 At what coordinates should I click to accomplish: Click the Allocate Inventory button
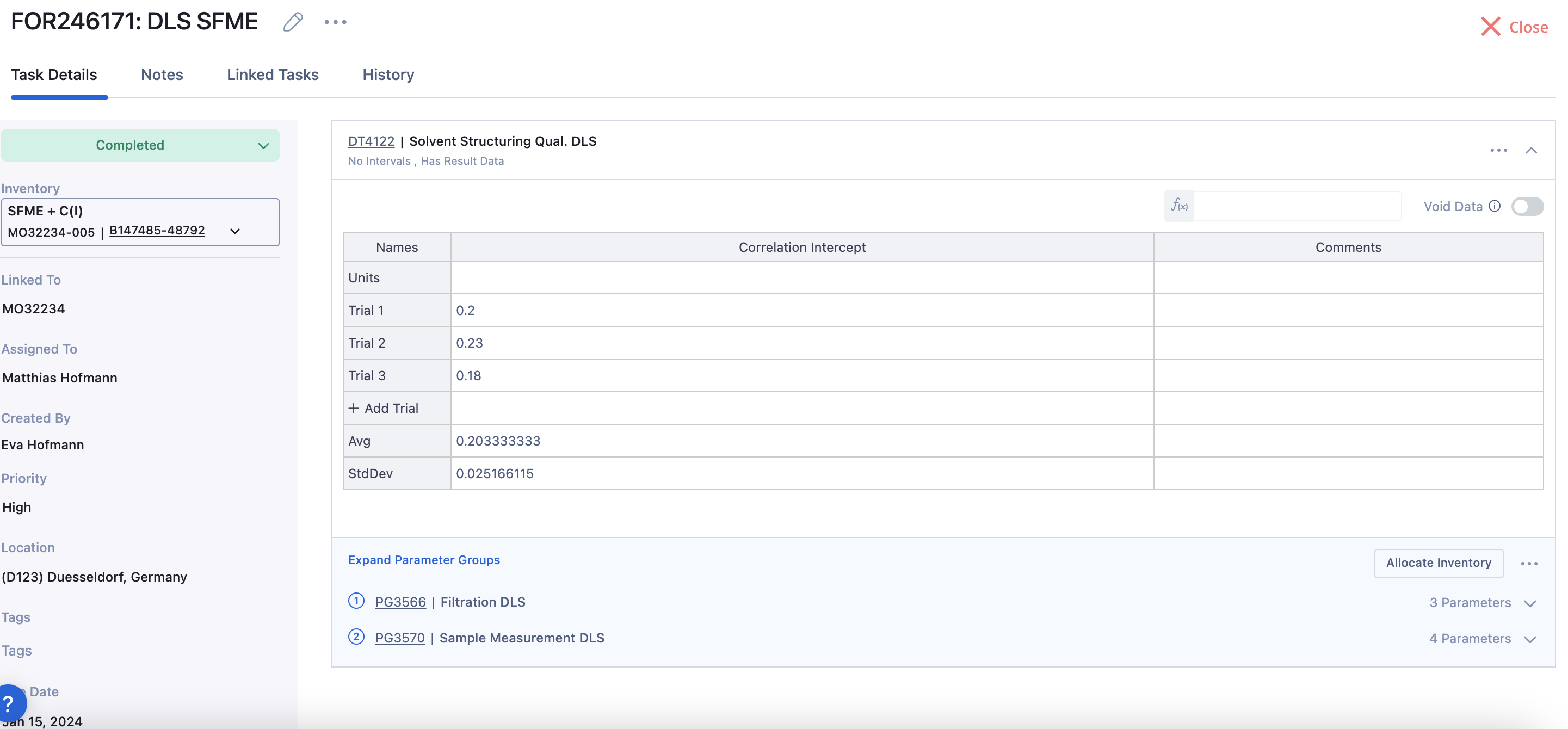[1438, 563]
